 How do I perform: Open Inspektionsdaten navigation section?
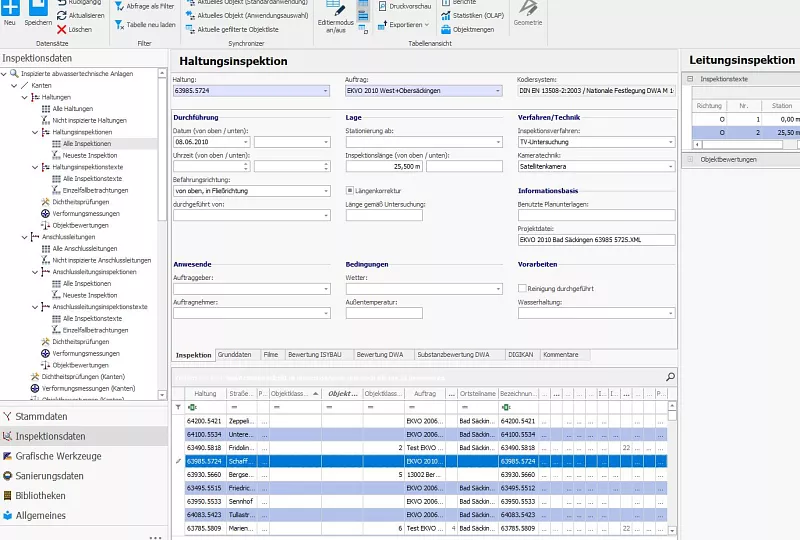84,436
